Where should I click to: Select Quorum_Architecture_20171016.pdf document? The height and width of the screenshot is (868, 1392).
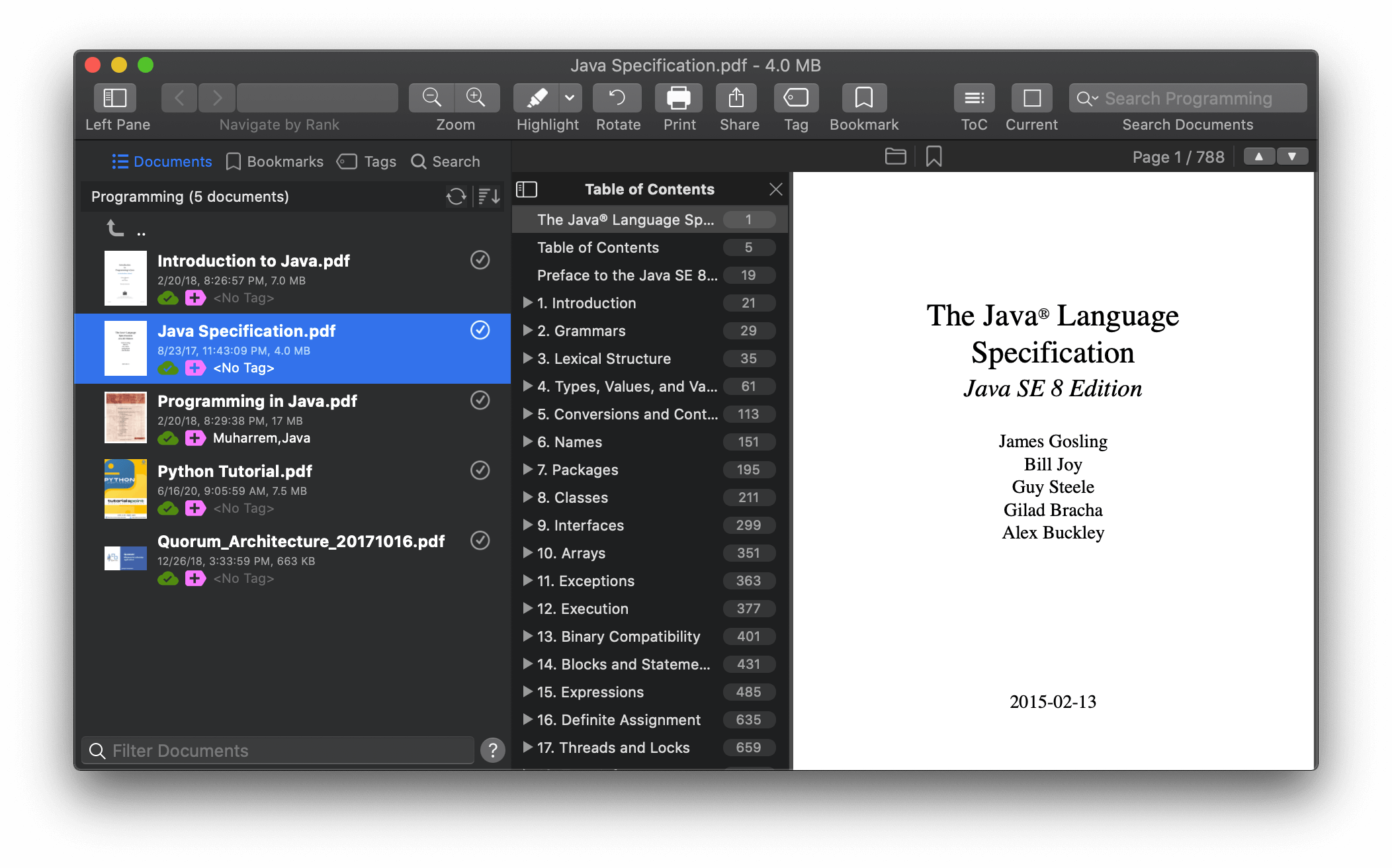pyautogui.click(x=292, y=558)
